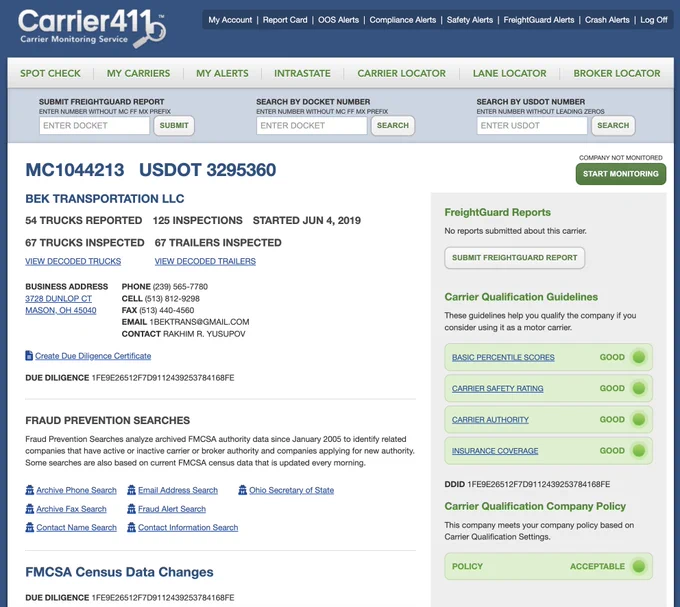Open Create Due Diligence Certificate link
680x607 pixels.
93,356
